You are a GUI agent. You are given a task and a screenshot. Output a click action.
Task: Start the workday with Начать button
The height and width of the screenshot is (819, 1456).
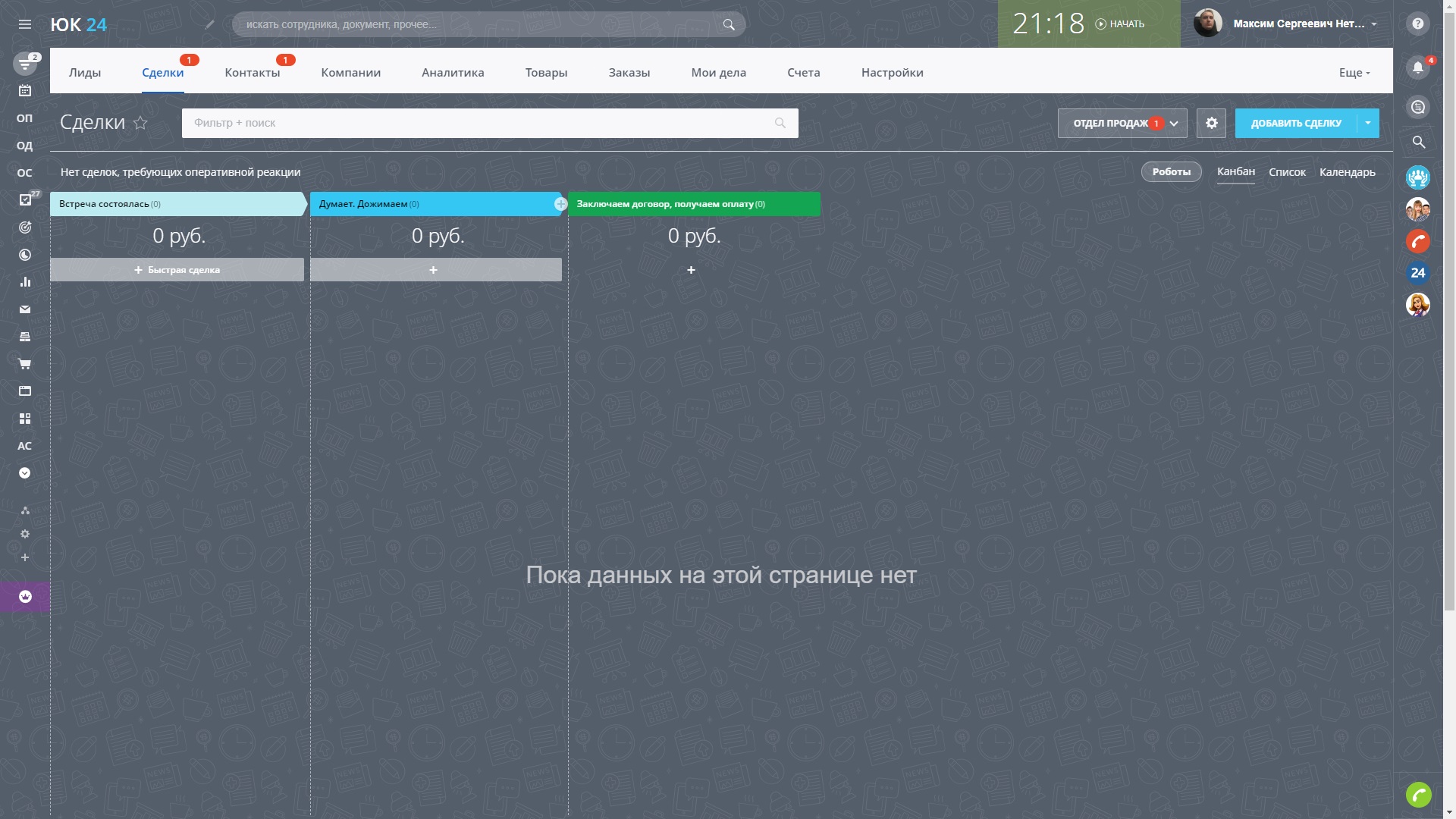(1120, 24)
